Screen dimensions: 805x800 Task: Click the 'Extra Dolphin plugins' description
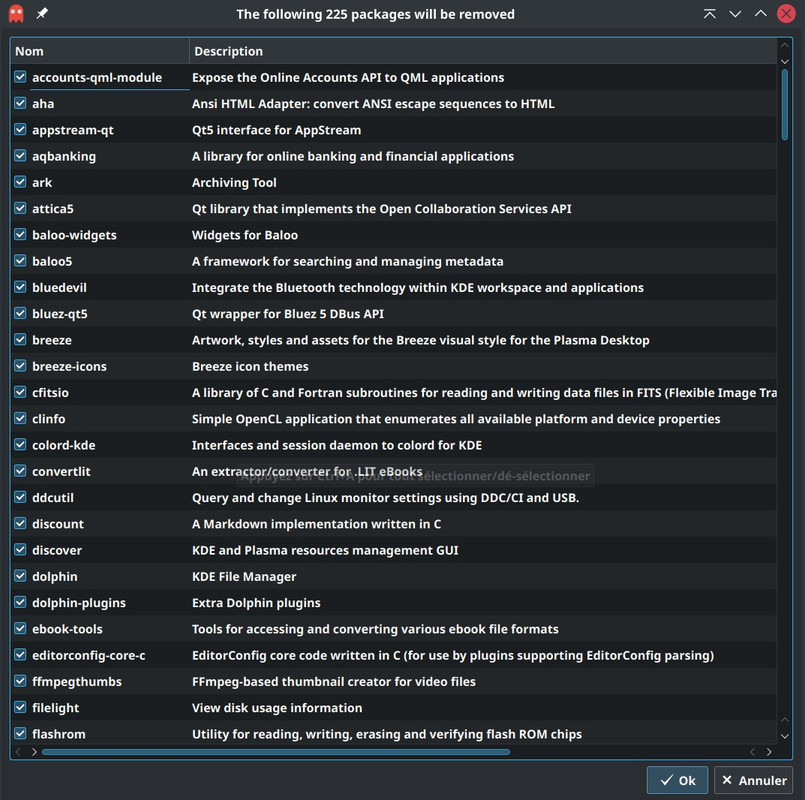click(x=256, y=603)
